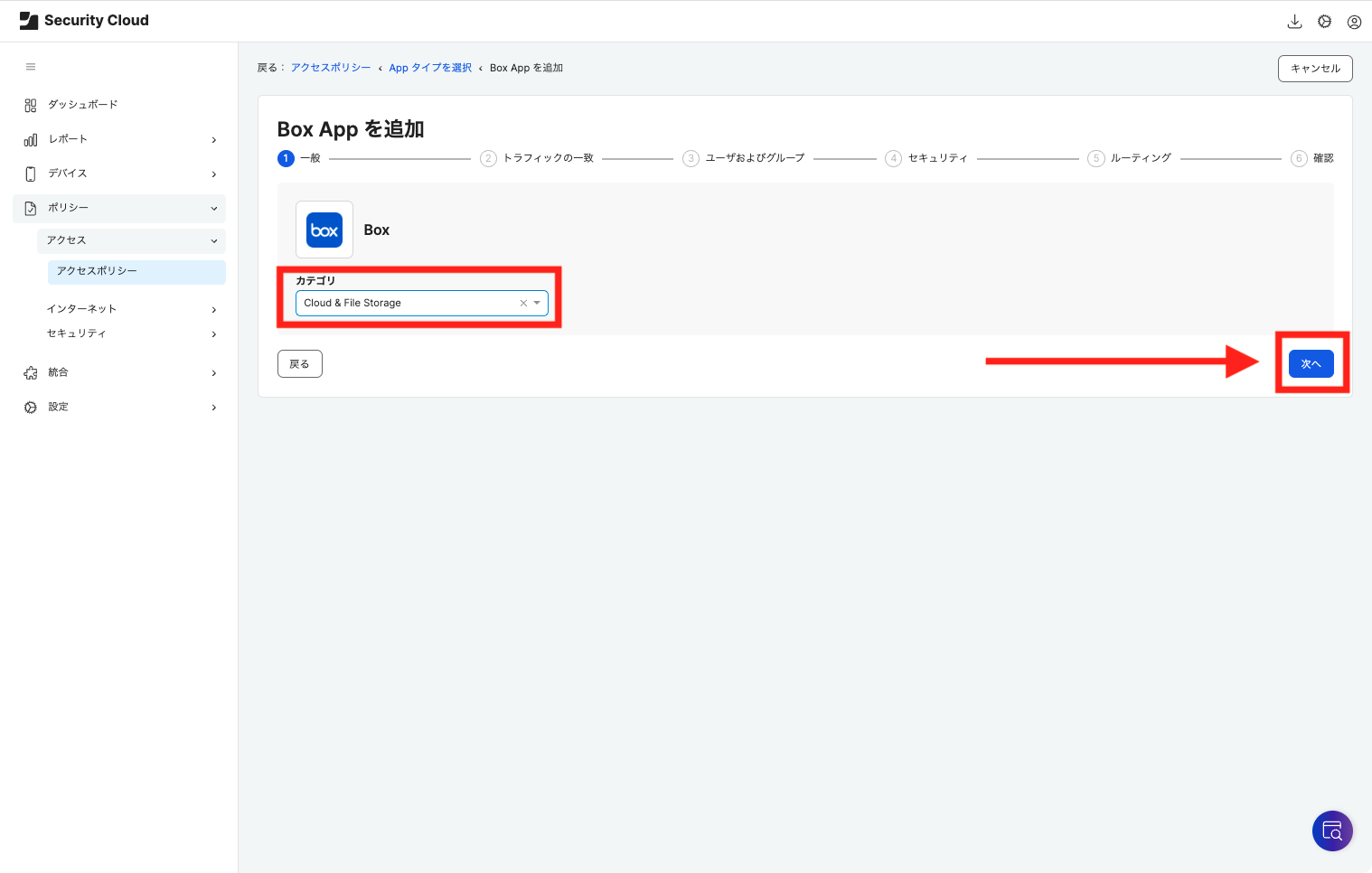1372x873 pixels.
Task: Expand the セキュリティ sidebar submenu chevron
Action: (x=214, y=334)
